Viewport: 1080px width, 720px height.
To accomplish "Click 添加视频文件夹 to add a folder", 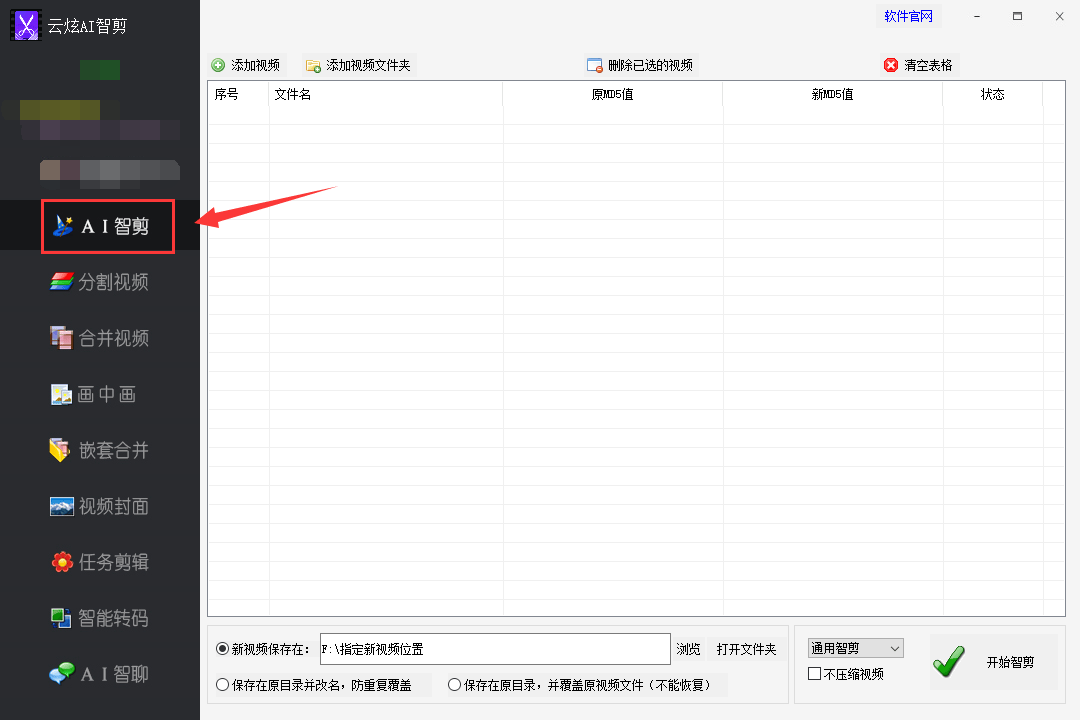I will coord(358,65).
